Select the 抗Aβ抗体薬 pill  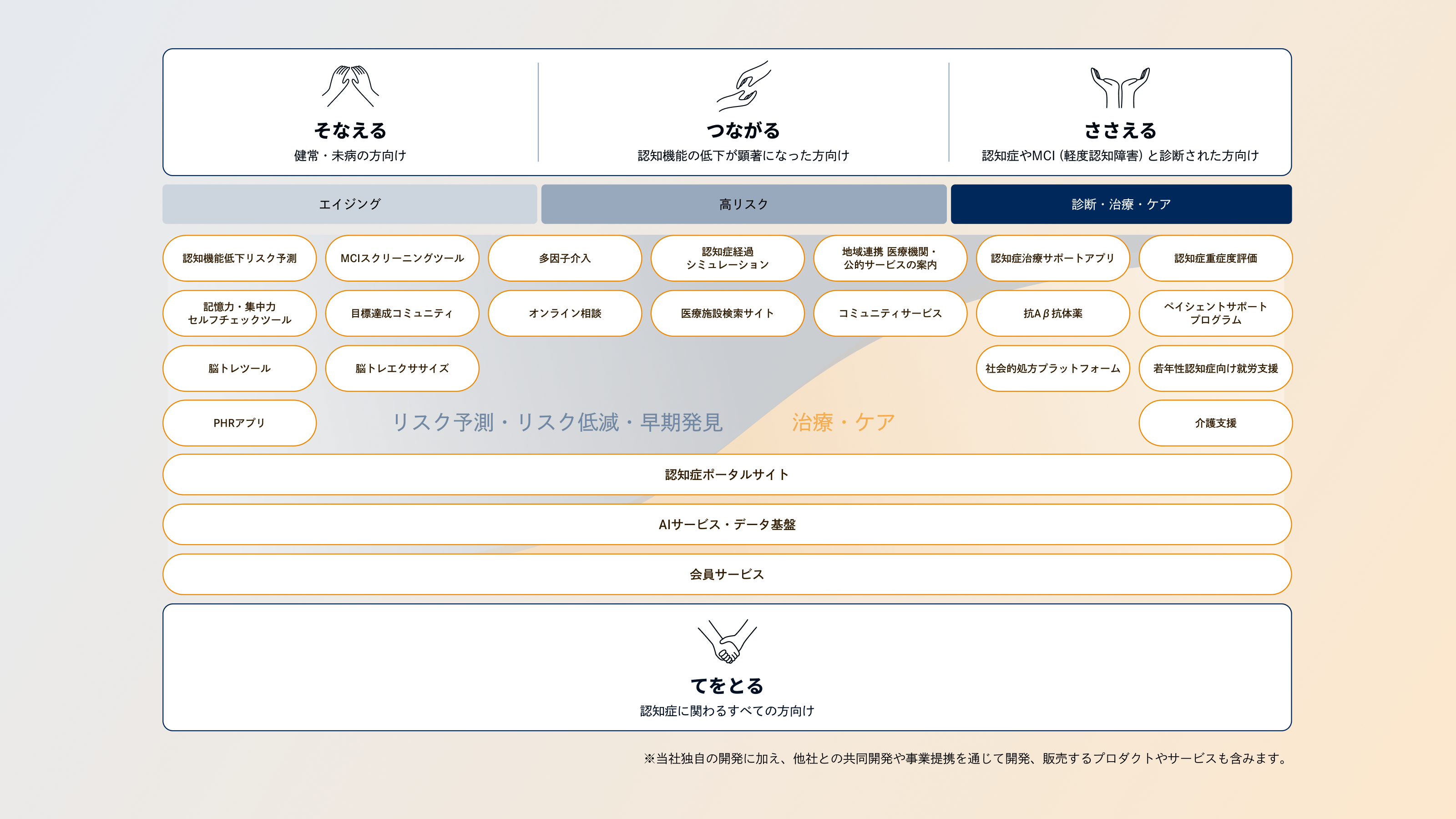(x=1052, y=313)
